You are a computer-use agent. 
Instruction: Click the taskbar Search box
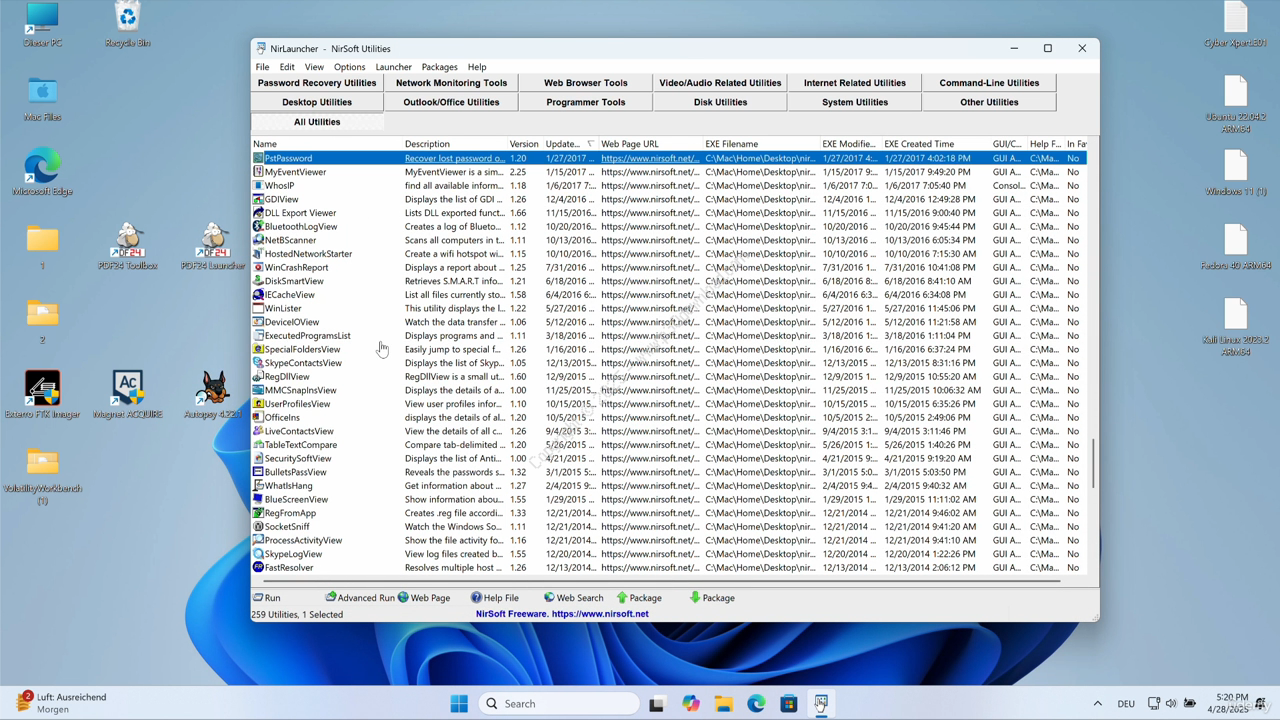[x=558, y=703]
